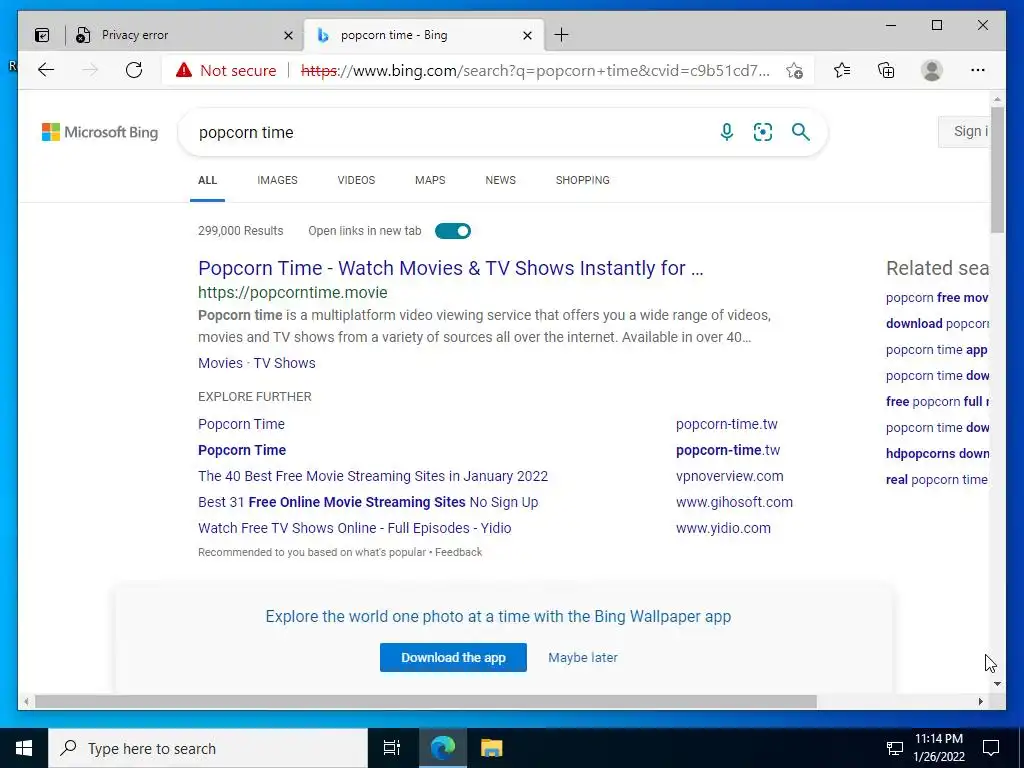The height and width of the screenshot is (768, 1024).
Task: Switch to MAPS results
Action: click(x=430, y=180)
